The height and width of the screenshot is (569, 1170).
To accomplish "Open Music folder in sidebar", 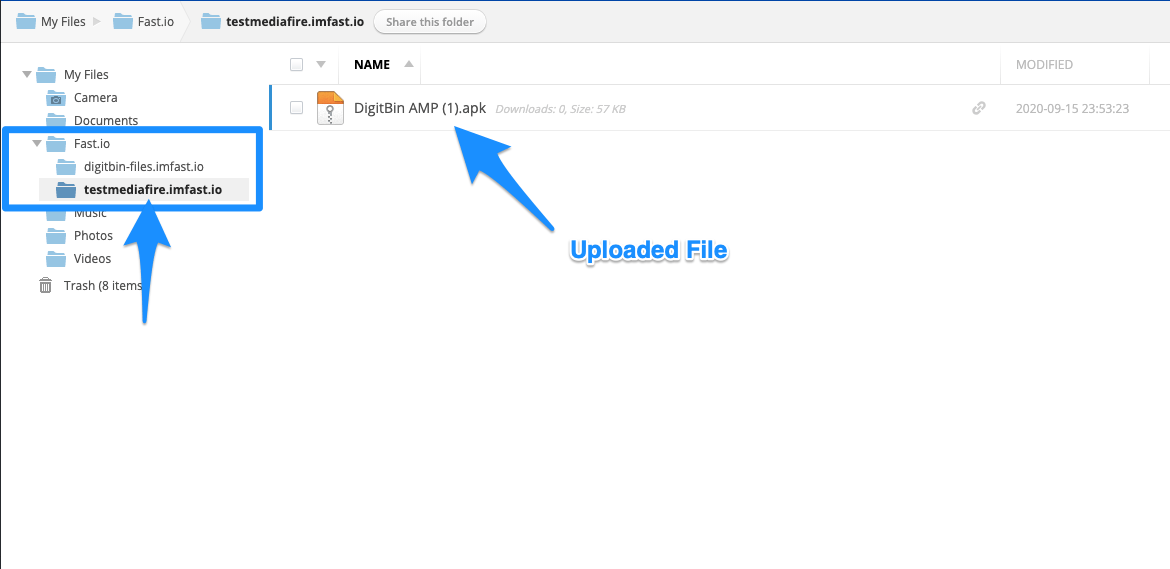I will click(x=90, y=213).
